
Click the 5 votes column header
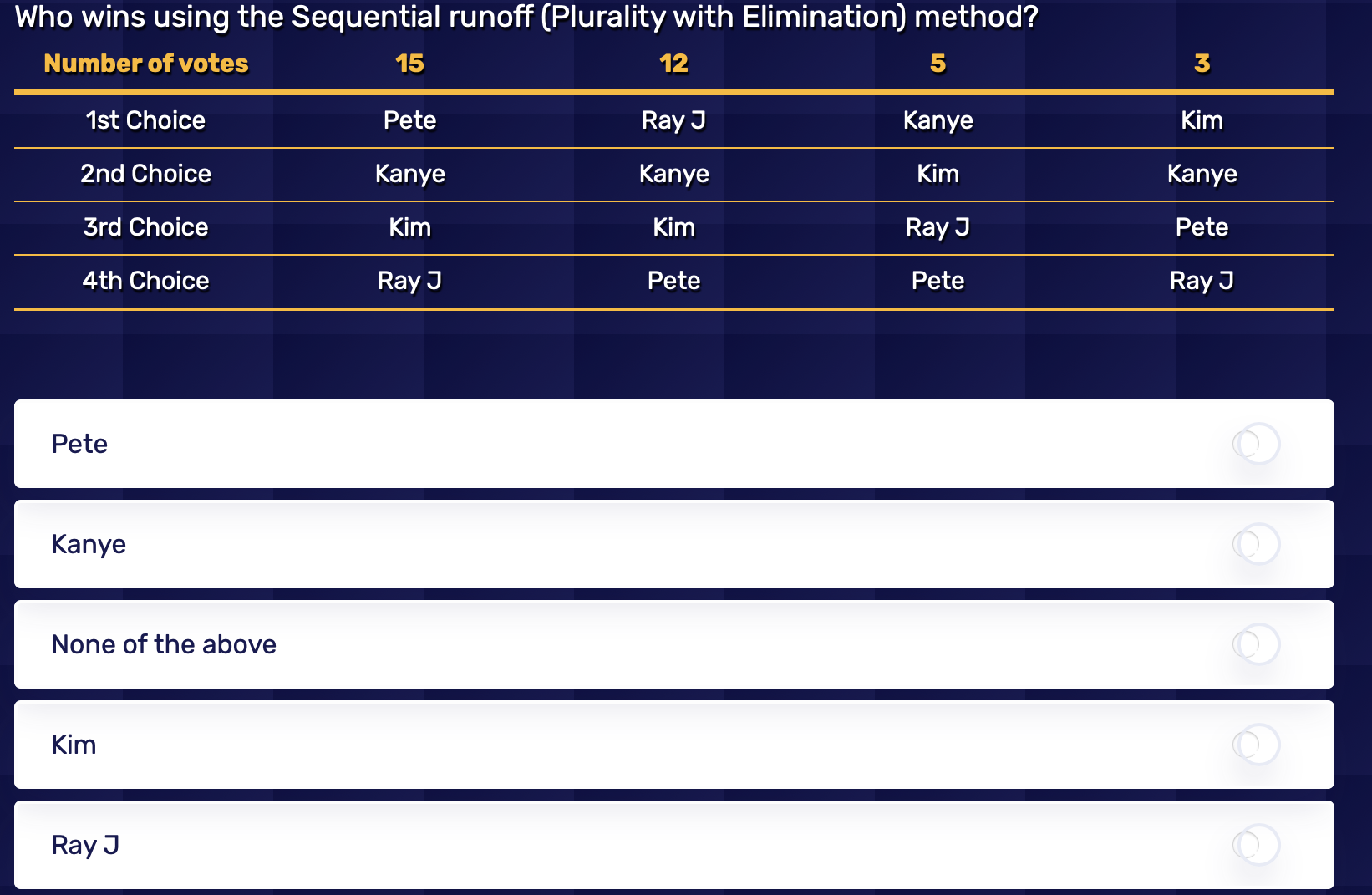938,63
